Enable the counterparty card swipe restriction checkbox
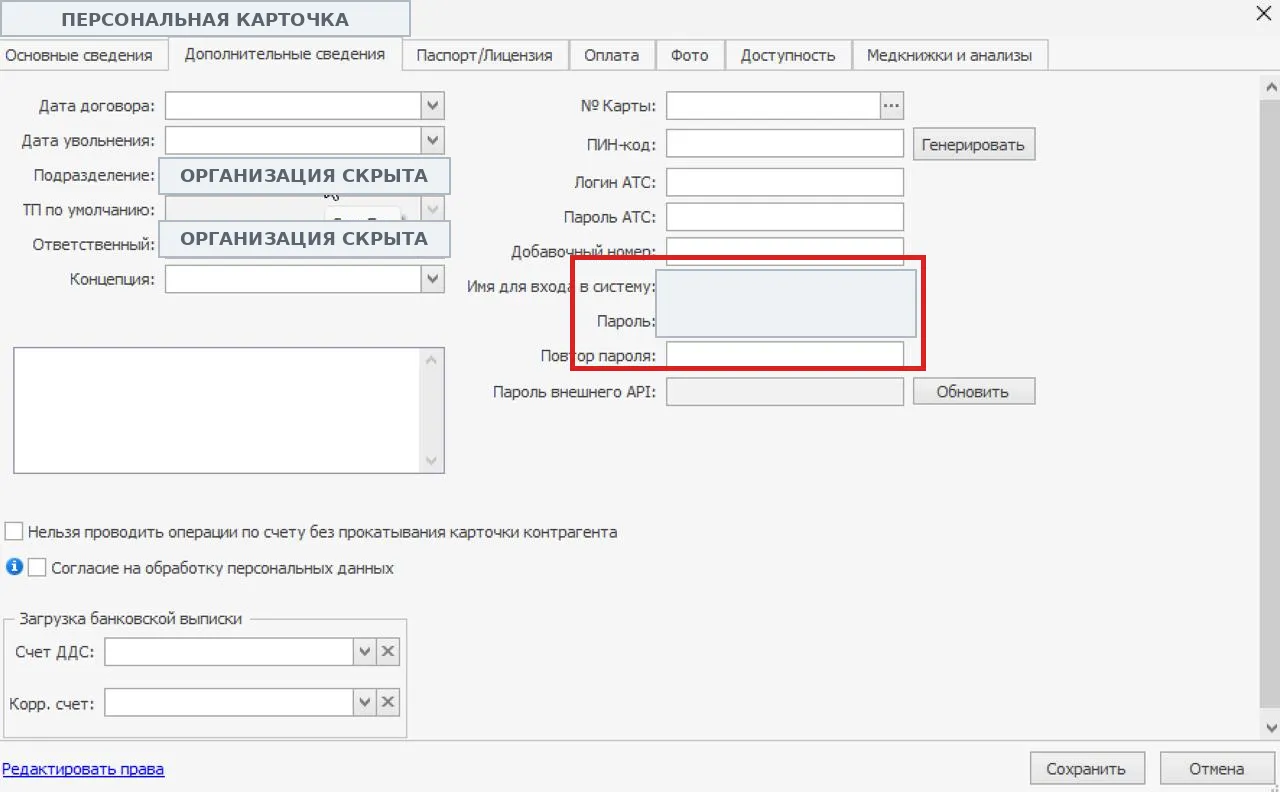 [14, 531]
